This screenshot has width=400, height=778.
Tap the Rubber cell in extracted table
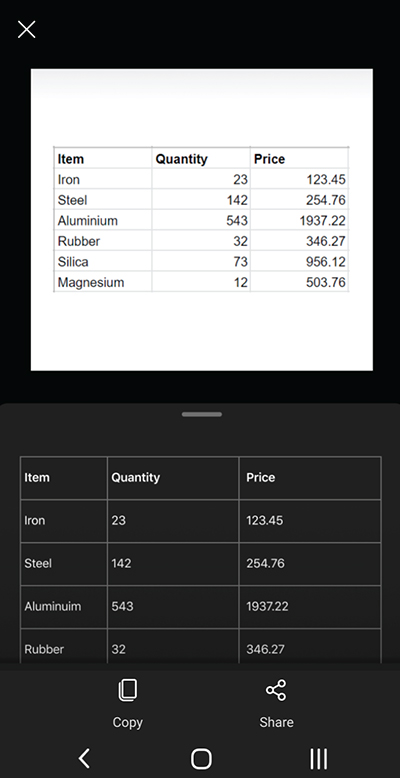point(64,647)
